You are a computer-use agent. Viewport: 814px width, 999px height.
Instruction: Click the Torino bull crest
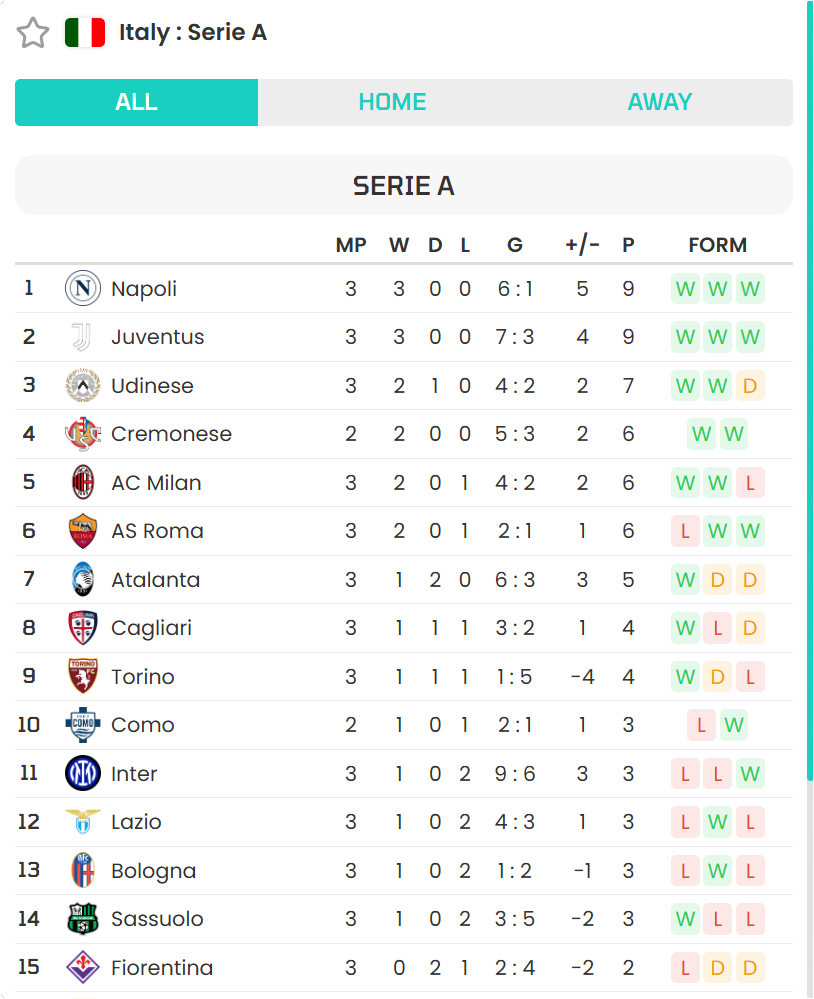(83, 676)
